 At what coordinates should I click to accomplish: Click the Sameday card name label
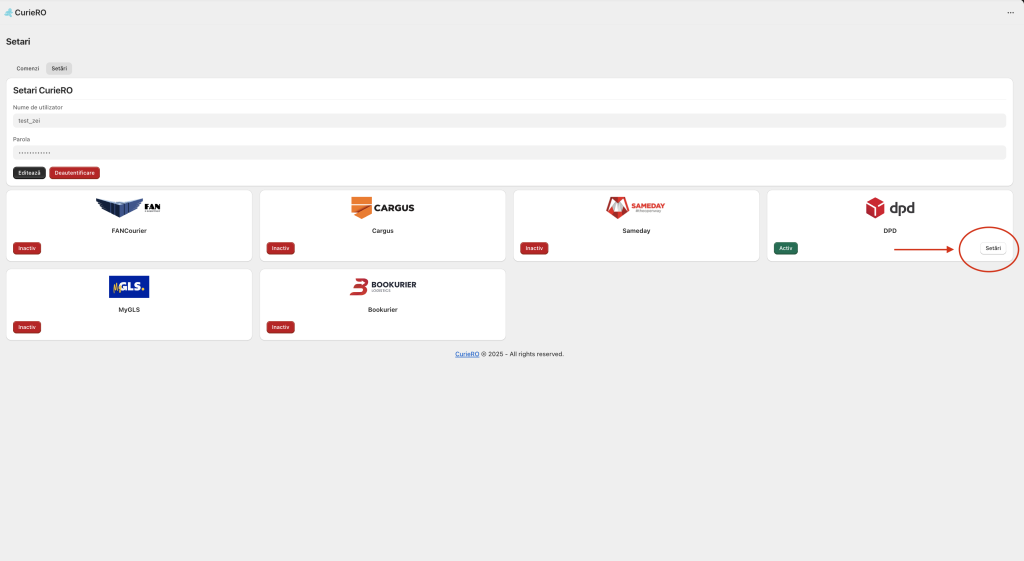click(x=636, y=231)
